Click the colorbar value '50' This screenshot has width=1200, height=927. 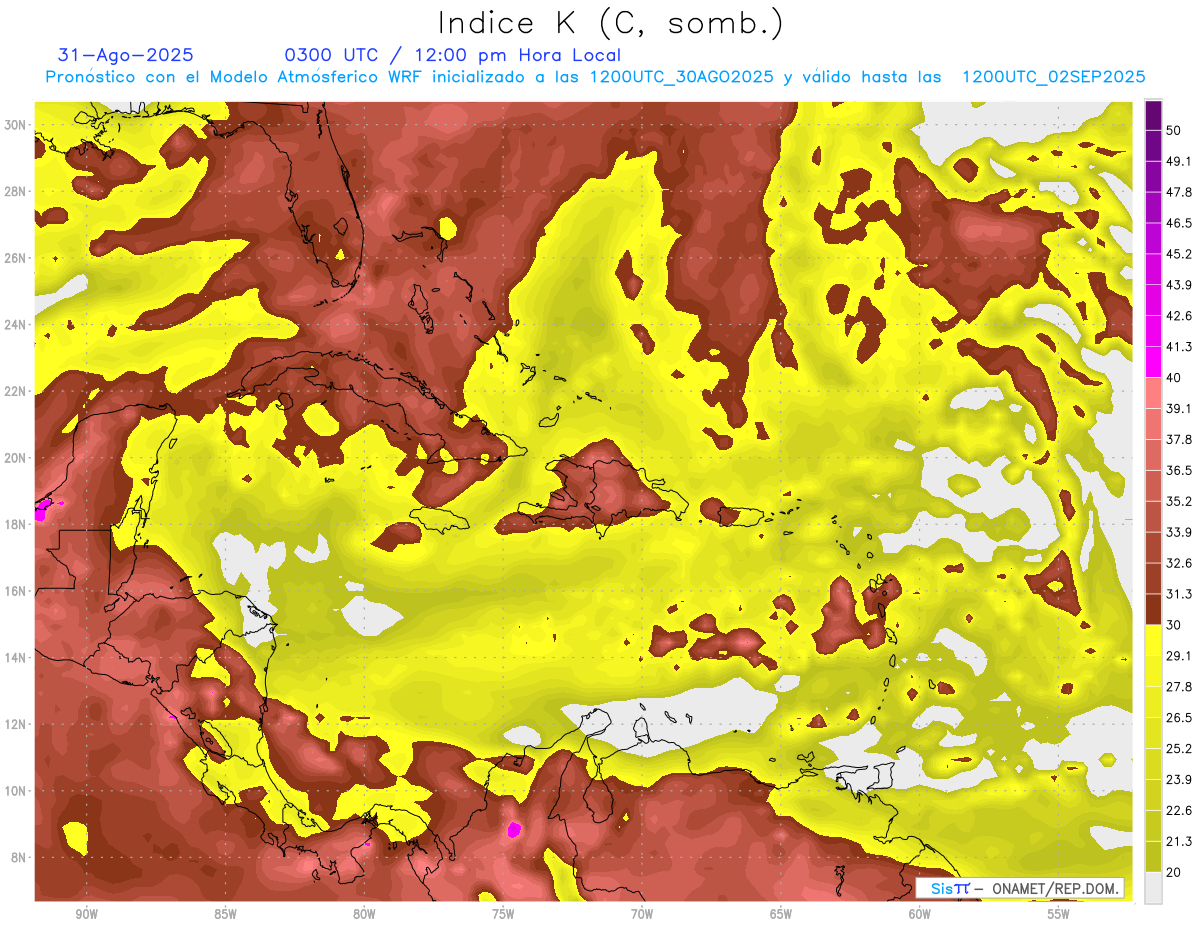point(1175,130)
